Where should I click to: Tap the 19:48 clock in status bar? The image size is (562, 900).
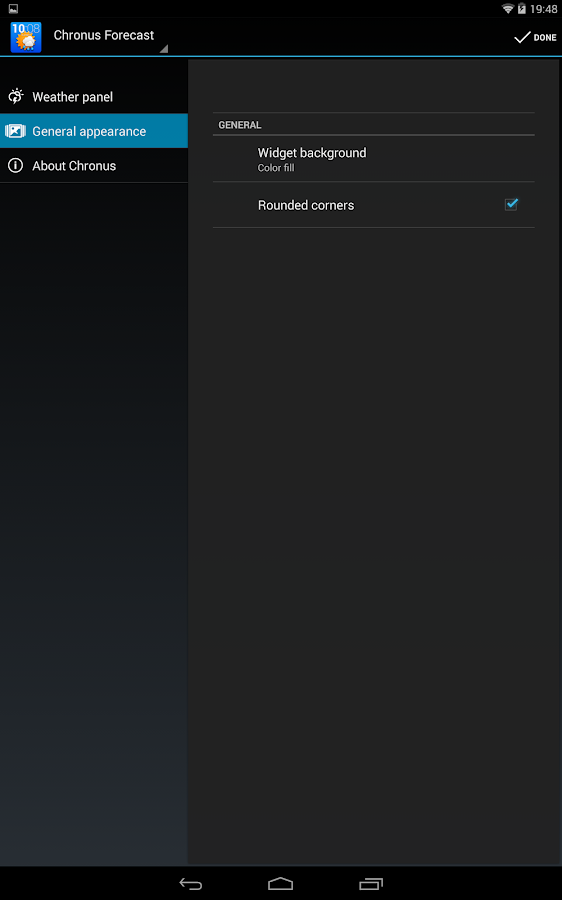point(544,9)
